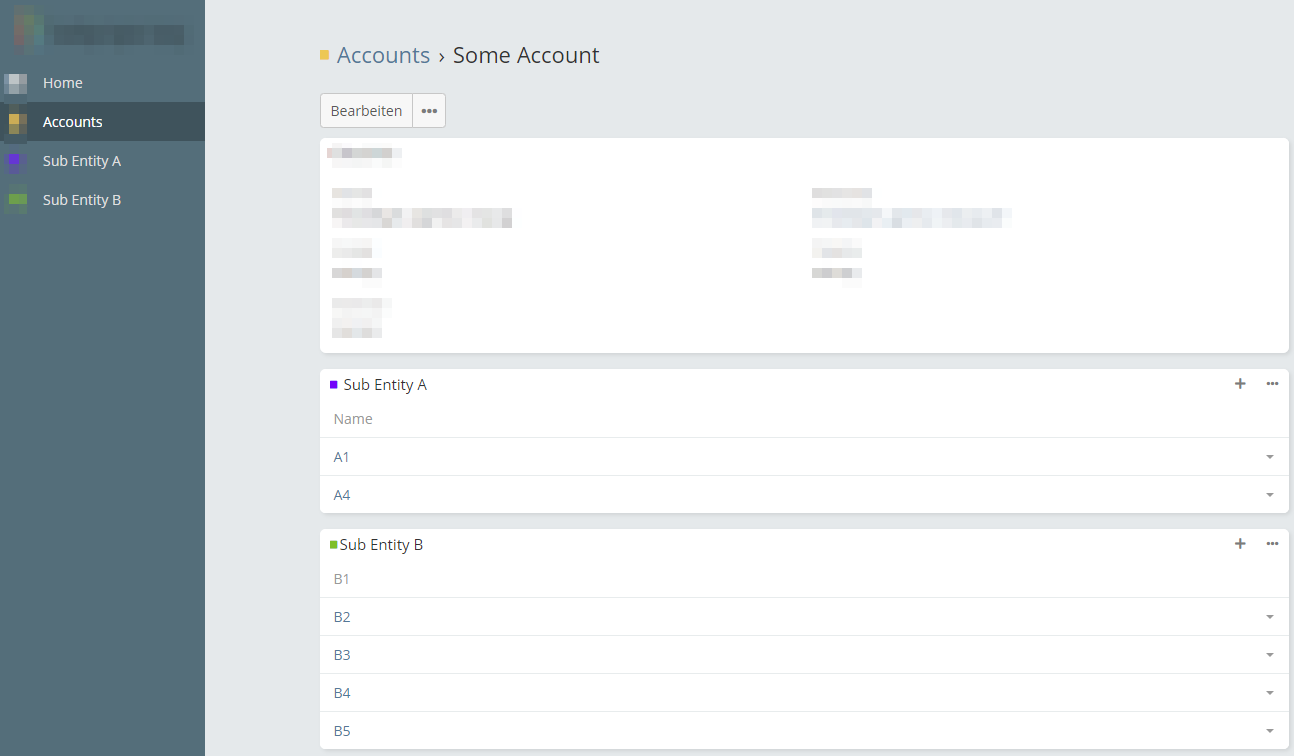Screen dimensions: 1294x756
Task: Click the Sub Entity A panel title
Action: (x=385, y=385)
